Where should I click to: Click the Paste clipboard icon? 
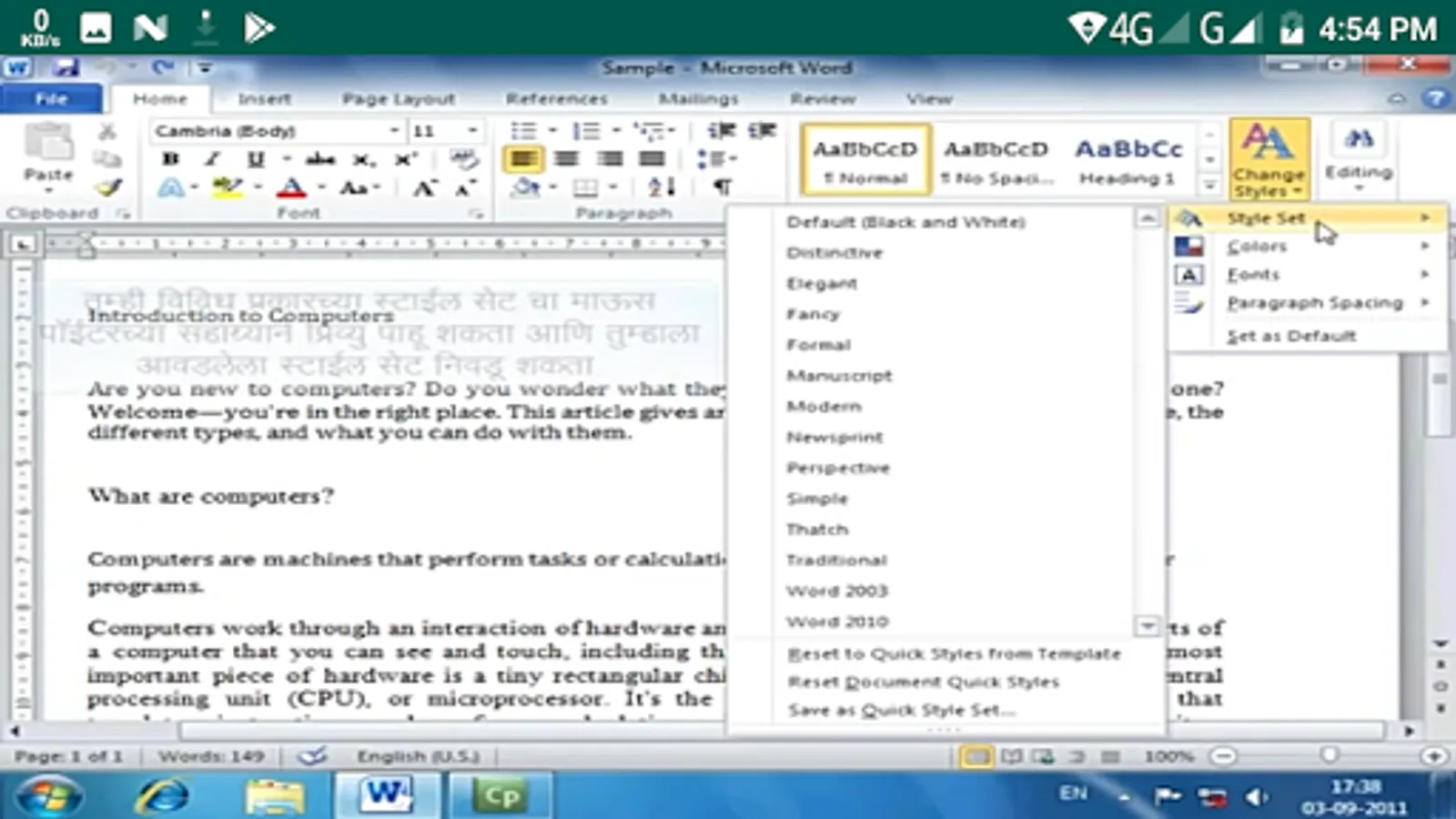point(47,144)
